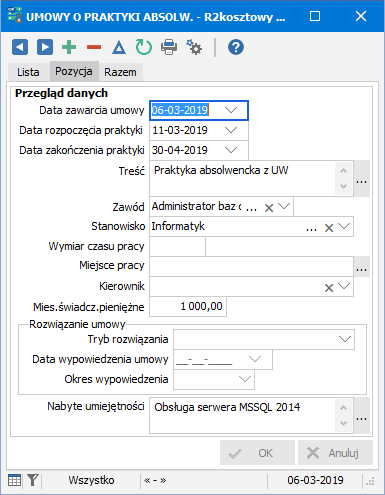Open Stanowisko lookup ellipsis
The height and width of the screenshot is (495, 385).
click(311, 229)
